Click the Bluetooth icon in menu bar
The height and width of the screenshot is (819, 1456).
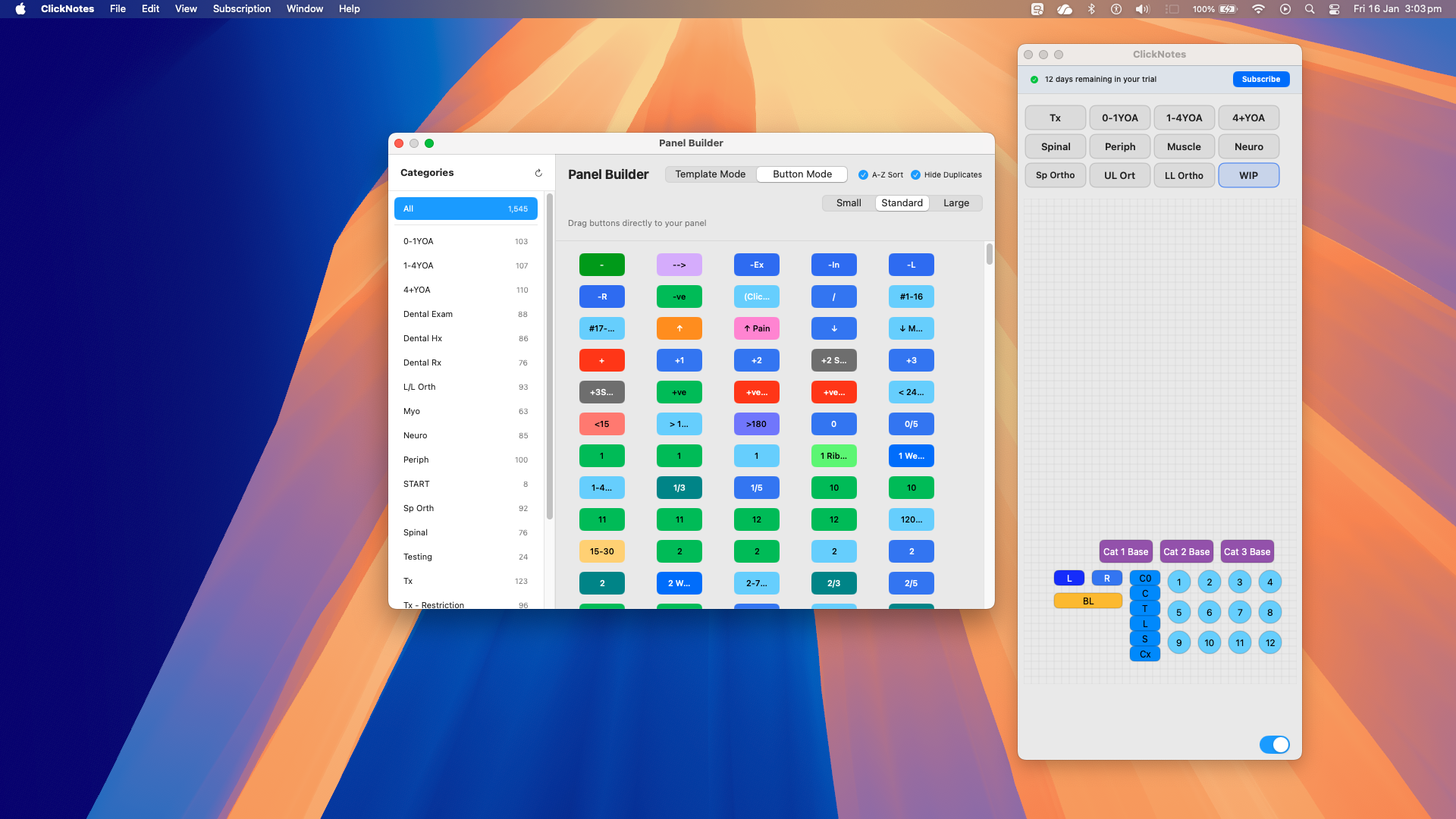(1091, 9)
